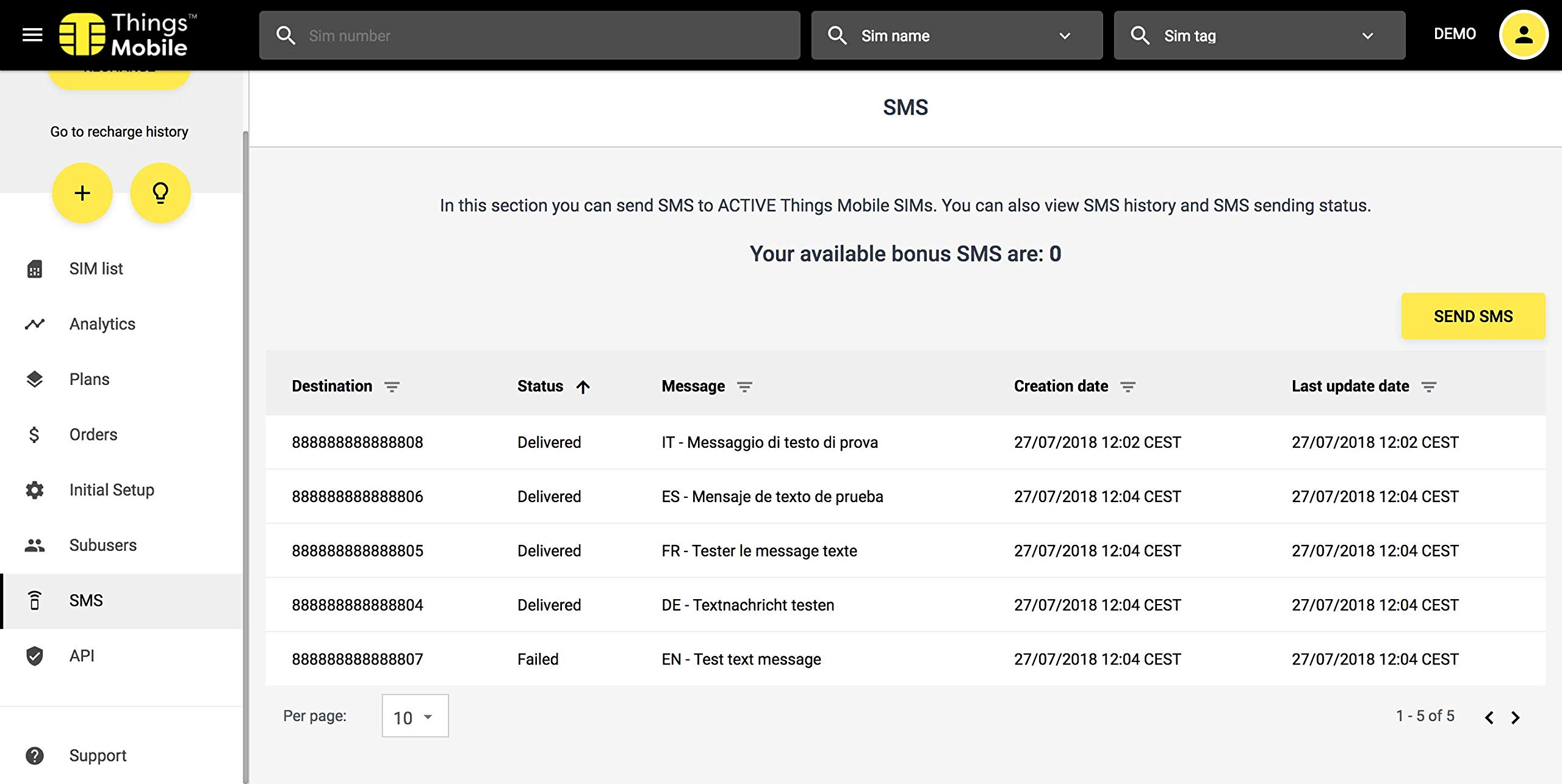This screenshot has height=784, width=1562.
Task: Open the hamburger menu icon
Action: (x=32, y=35)
